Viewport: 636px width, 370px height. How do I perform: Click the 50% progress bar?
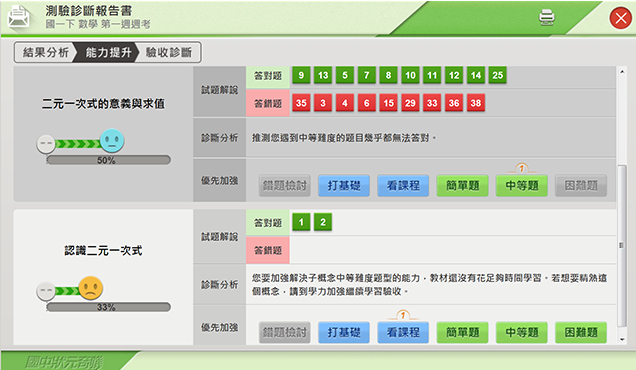coord(108,160)
